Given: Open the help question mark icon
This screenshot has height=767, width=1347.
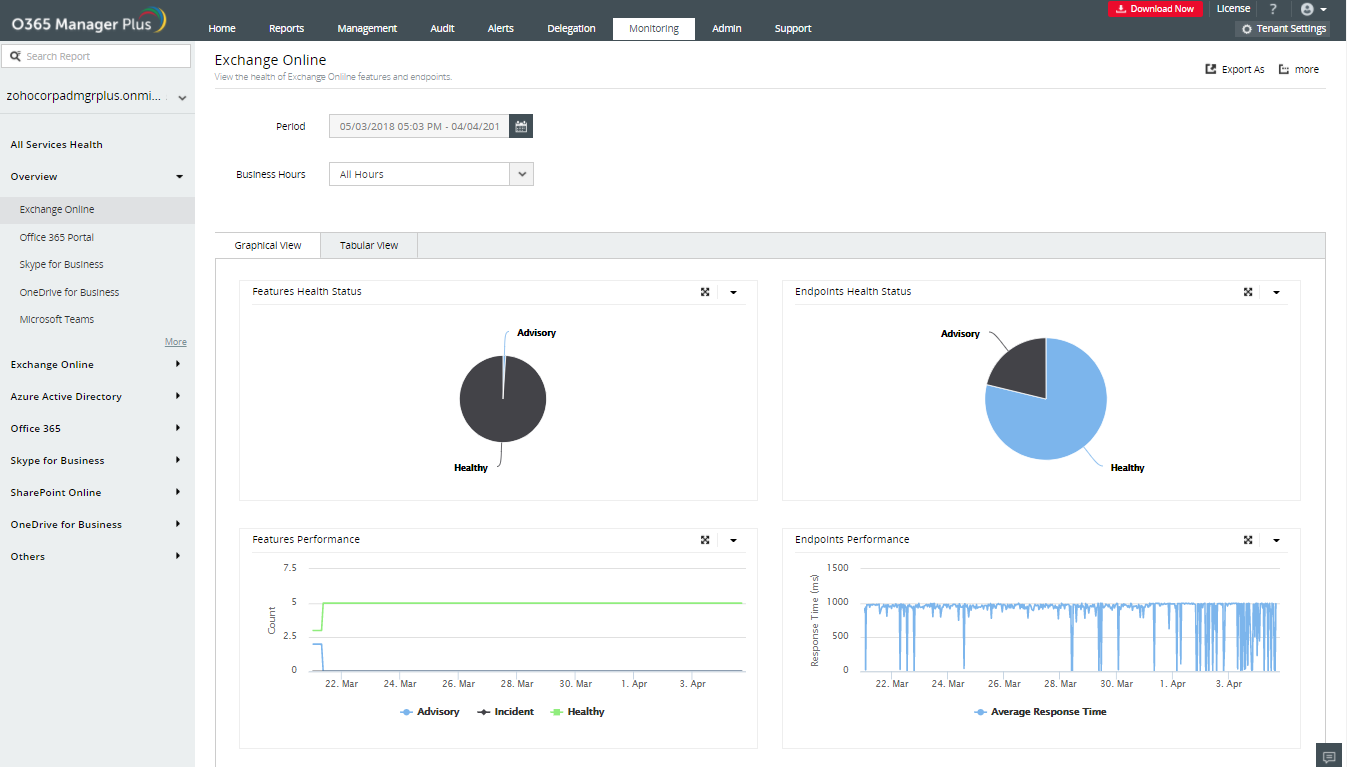Looking at the screenshot, I should click(x=1273, y=9).
